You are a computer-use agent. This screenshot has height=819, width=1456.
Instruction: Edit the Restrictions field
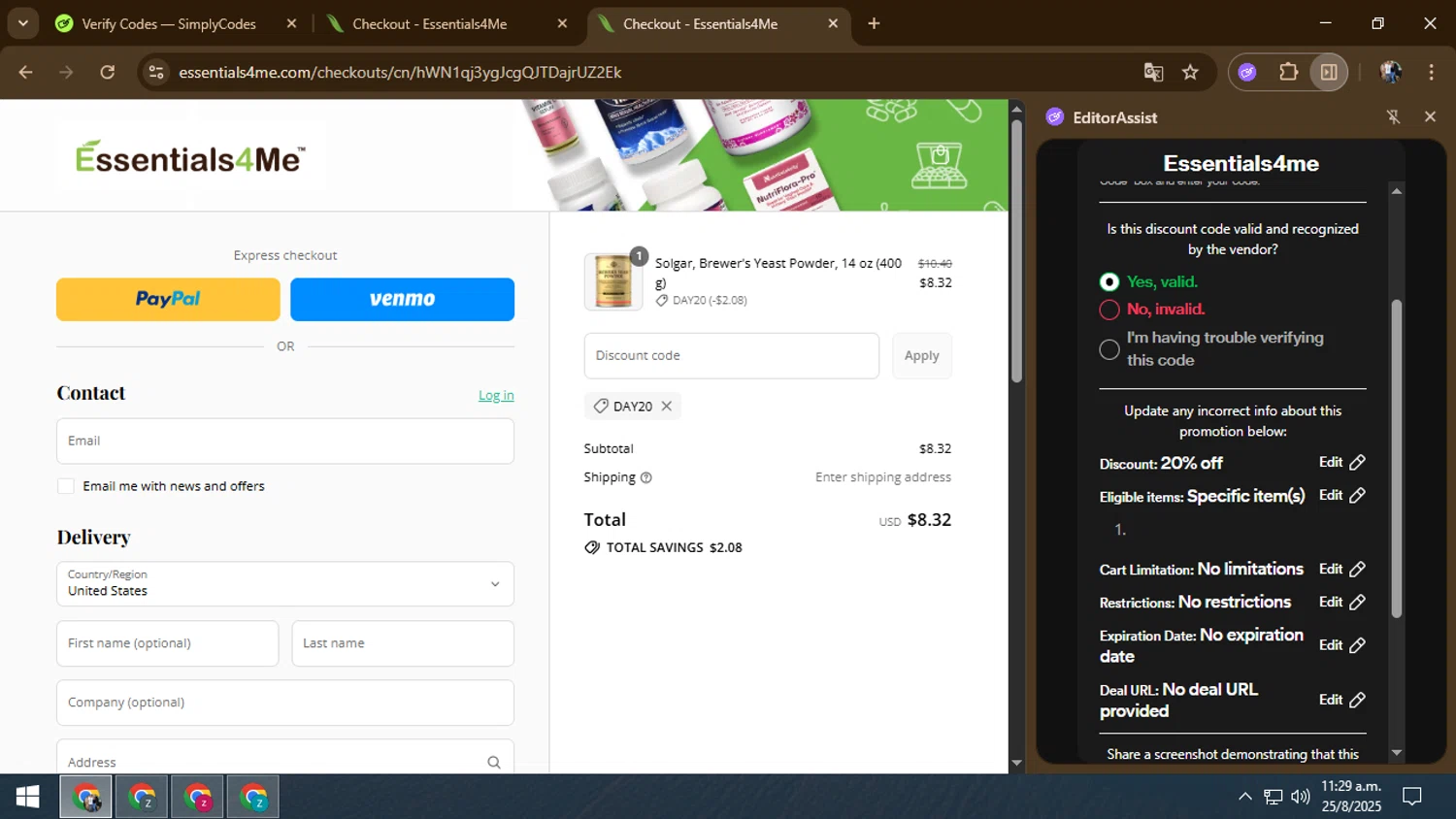click(x=1342, y=603)
